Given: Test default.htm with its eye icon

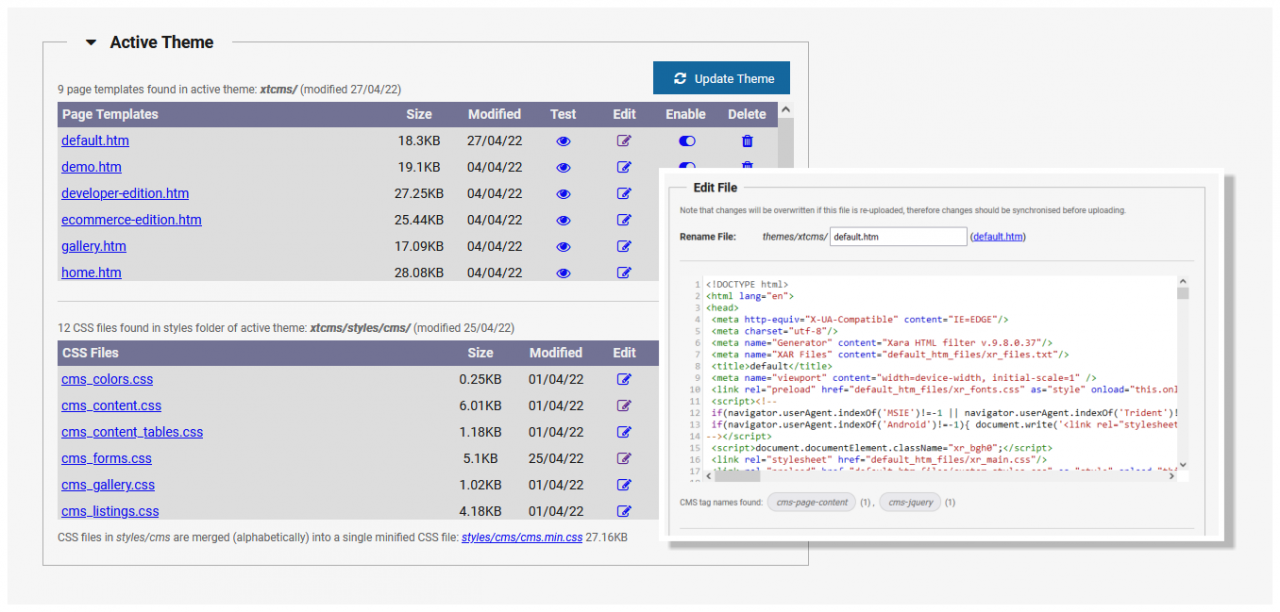Looking at the screenshot, I should tap(563, 141).
